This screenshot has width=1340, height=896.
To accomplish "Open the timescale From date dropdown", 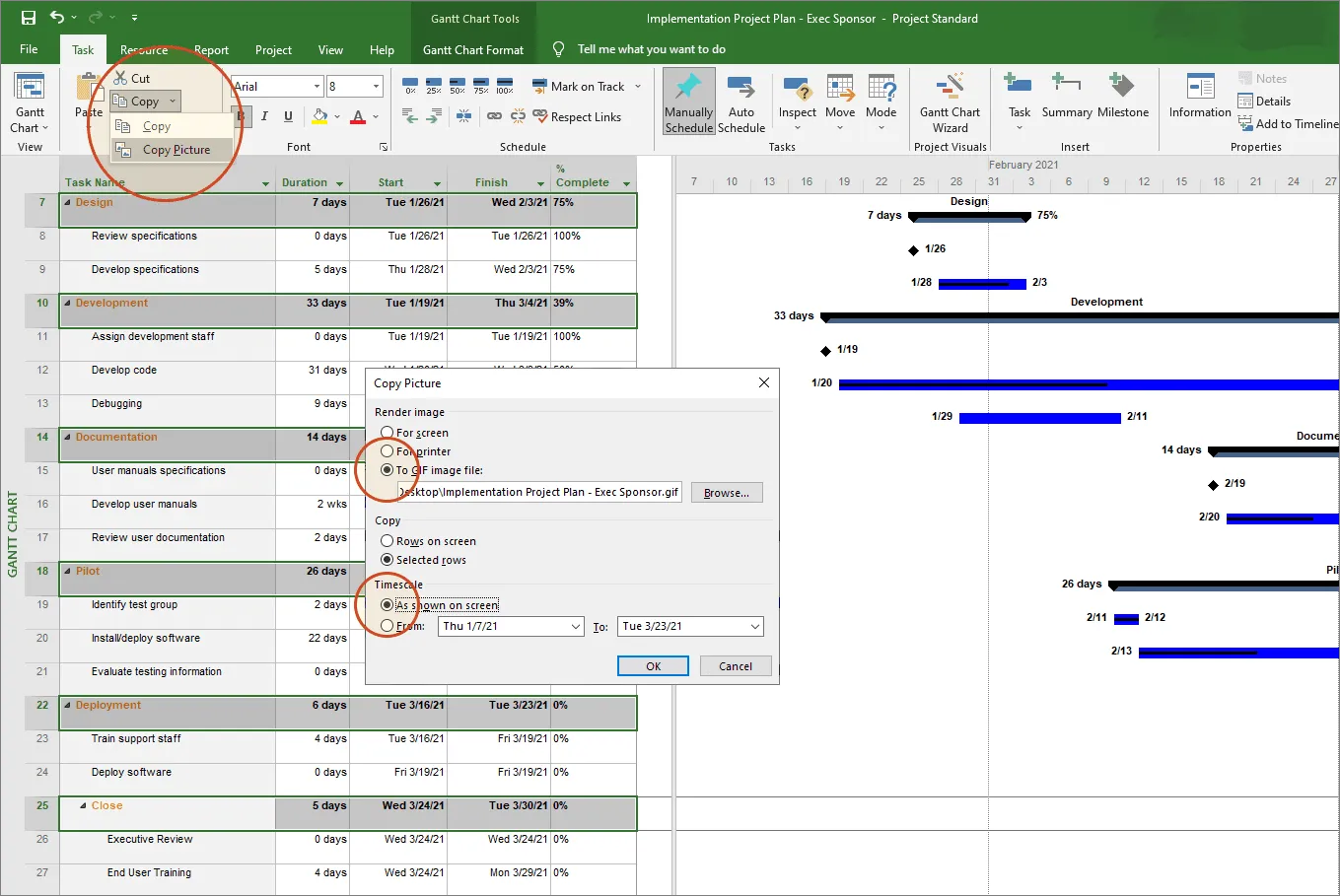I will point(576,627).
